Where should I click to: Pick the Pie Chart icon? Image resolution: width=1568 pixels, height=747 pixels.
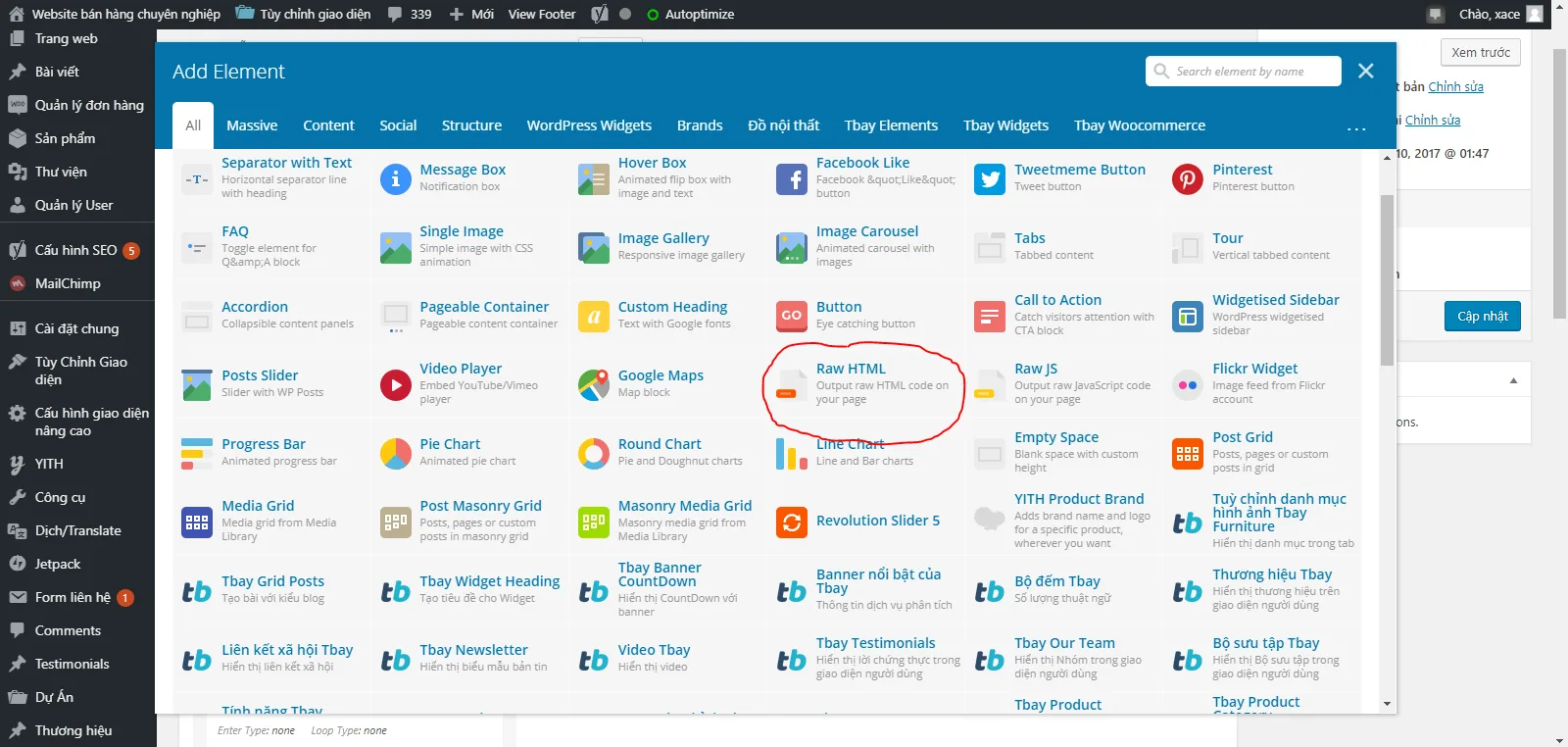pyautogui.click(x=395, y=454)
